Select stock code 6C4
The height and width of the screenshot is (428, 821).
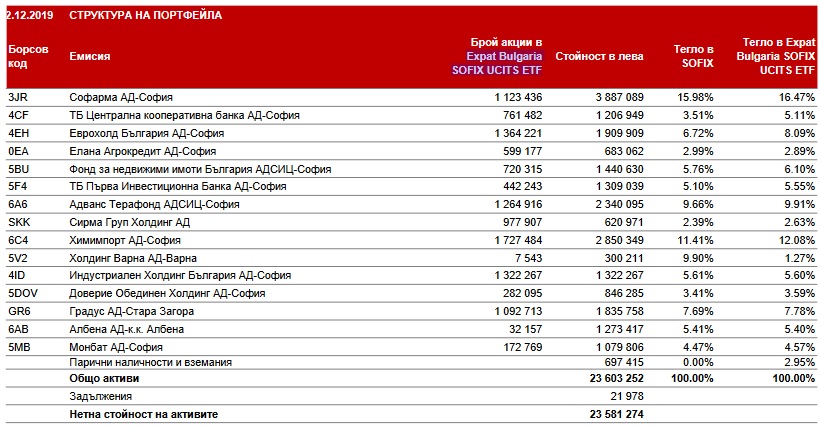point(19,240)
